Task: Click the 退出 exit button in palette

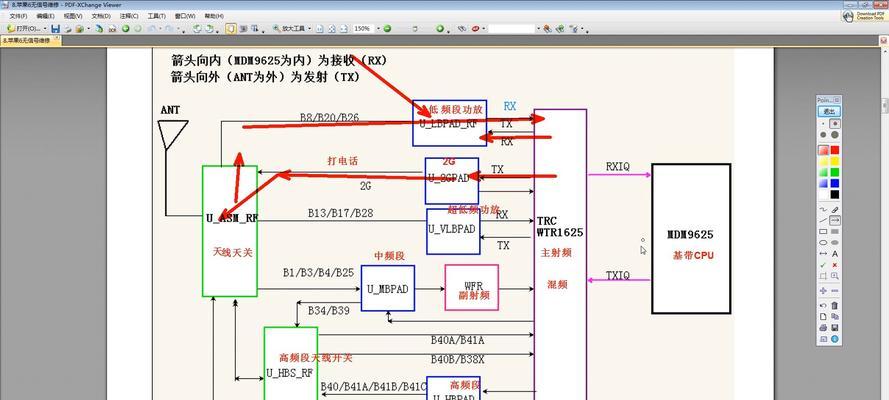Action: [x=829, y=112]
